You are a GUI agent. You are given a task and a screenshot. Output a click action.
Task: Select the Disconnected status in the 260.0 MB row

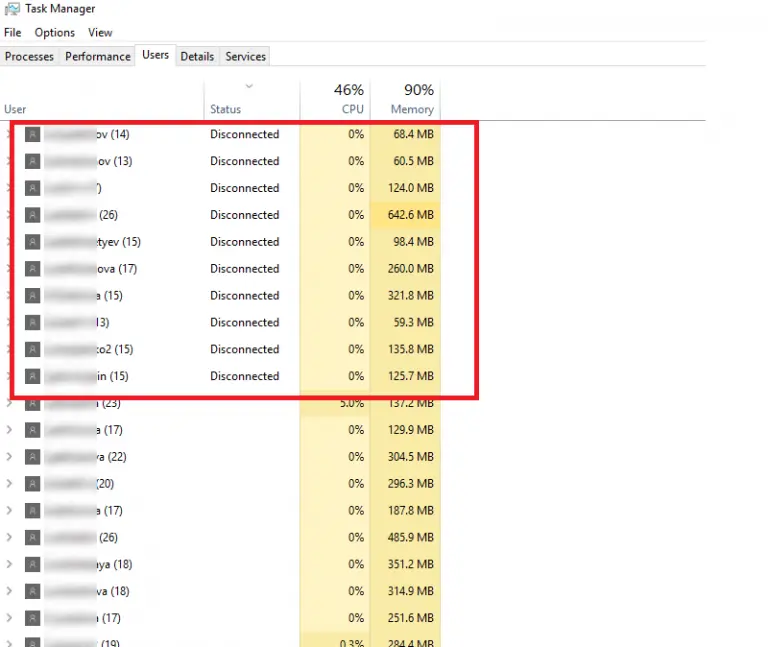[x=244, y=269]
